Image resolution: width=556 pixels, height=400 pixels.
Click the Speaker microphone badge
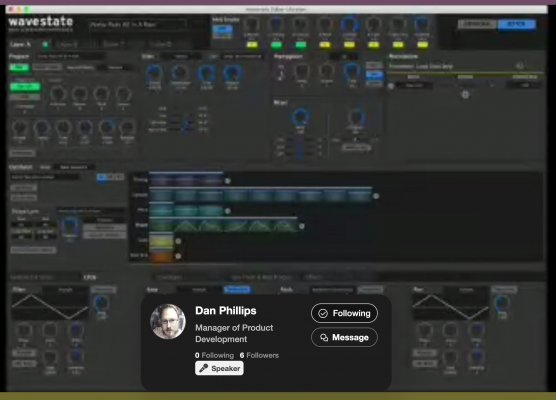(219, 368)
